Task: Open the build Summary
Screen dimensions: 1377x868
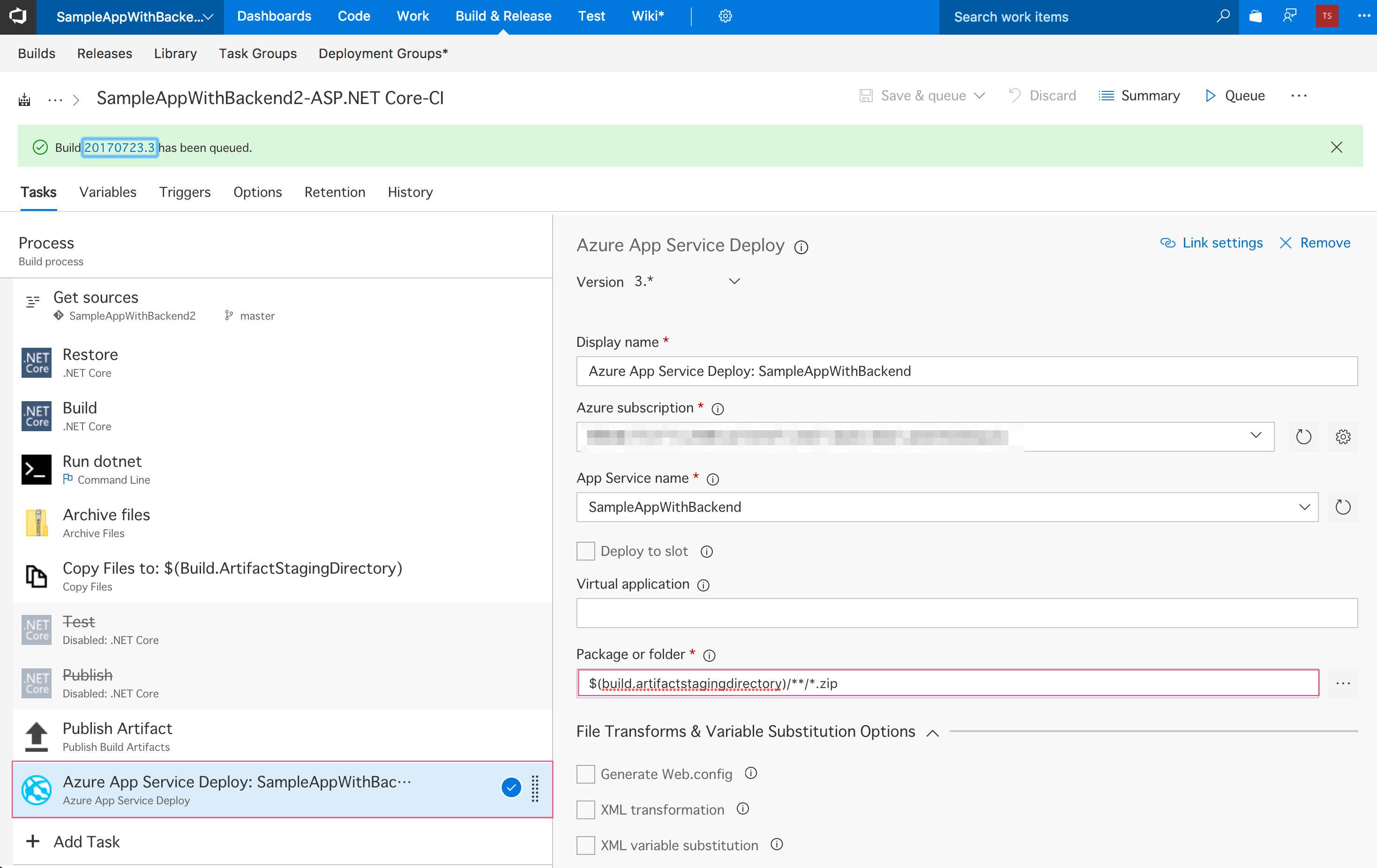Action: click(1139, 96)
